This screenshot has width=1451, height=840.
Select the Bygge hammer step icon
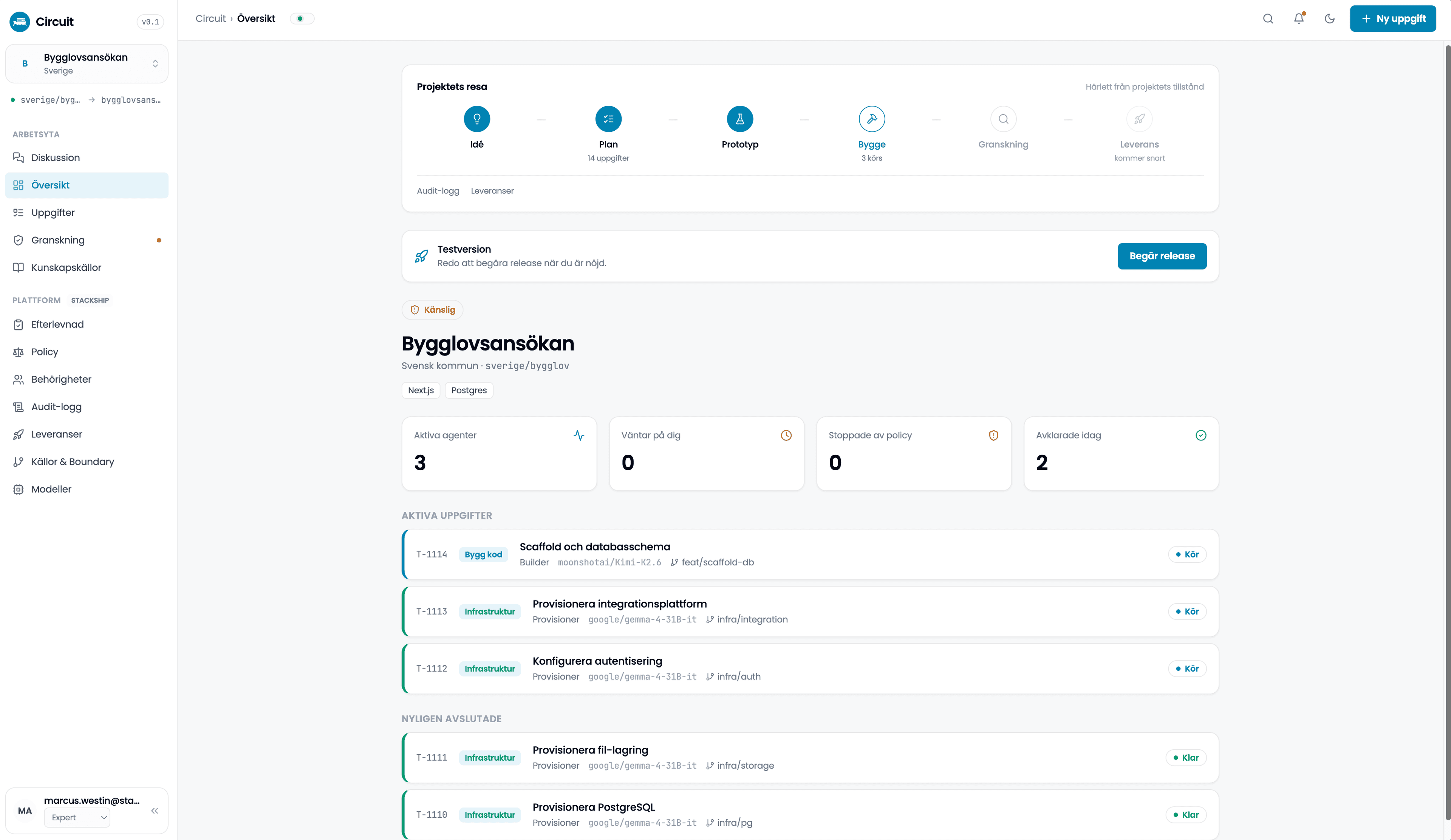click(x=872, y=119)
